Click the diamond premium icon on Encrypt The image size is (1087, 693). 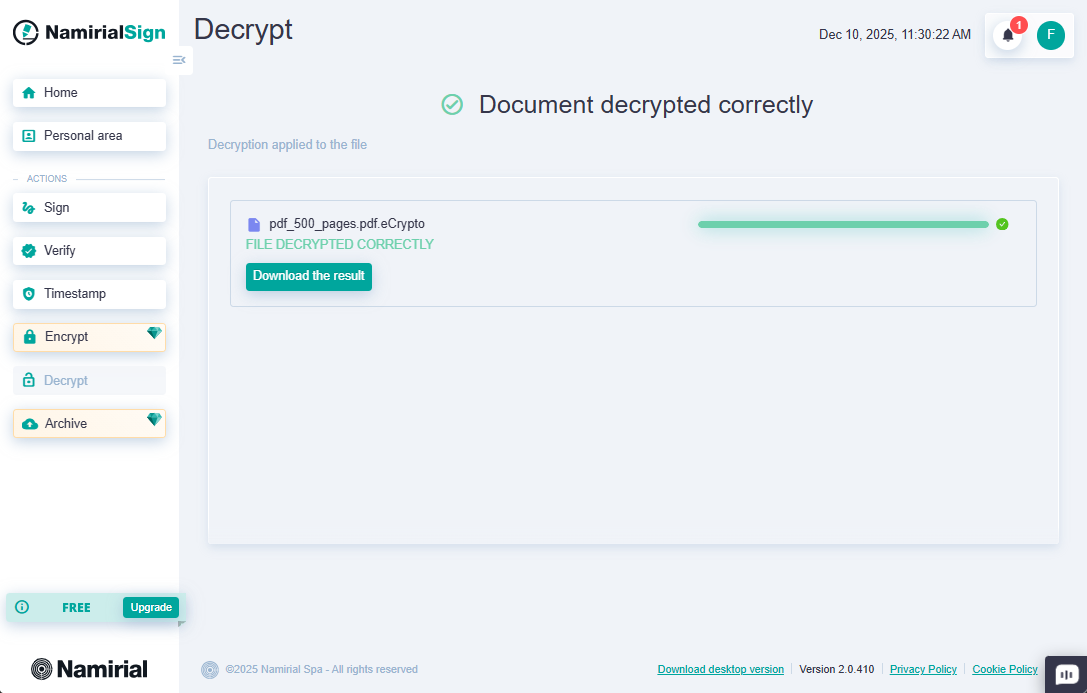tap(153, 333)
